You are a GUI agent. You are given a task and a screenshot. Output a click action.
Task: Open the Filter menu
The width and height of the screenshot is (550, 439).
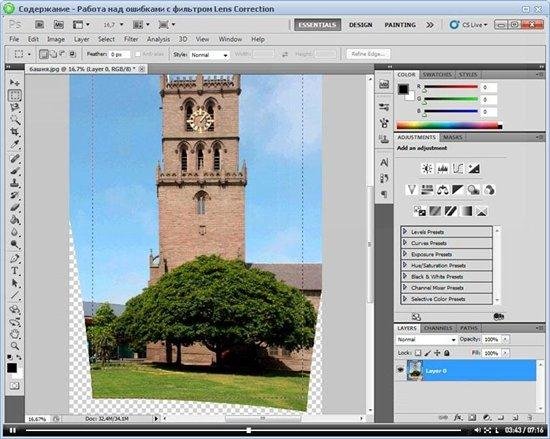[x=131, y=39]
